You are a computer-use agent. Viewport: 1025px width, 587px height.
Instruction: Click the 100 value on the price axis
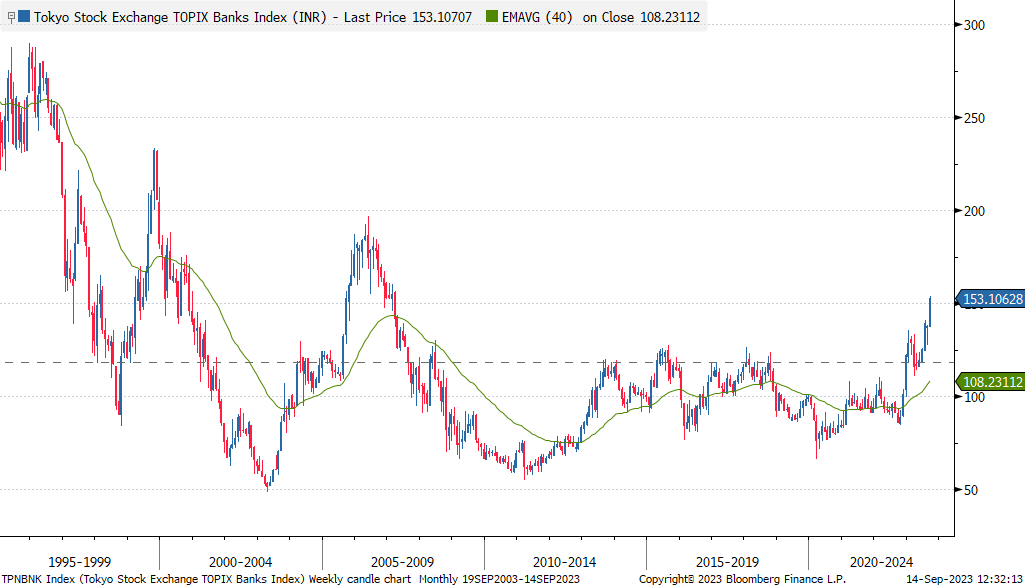(974, 397)
